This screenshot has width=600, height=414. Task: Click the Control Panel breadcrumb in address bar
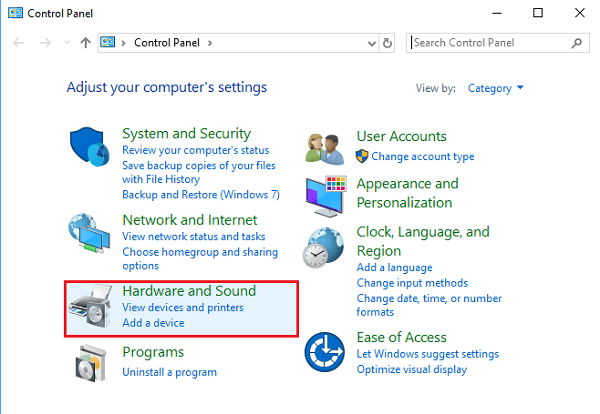coord(167,43)
